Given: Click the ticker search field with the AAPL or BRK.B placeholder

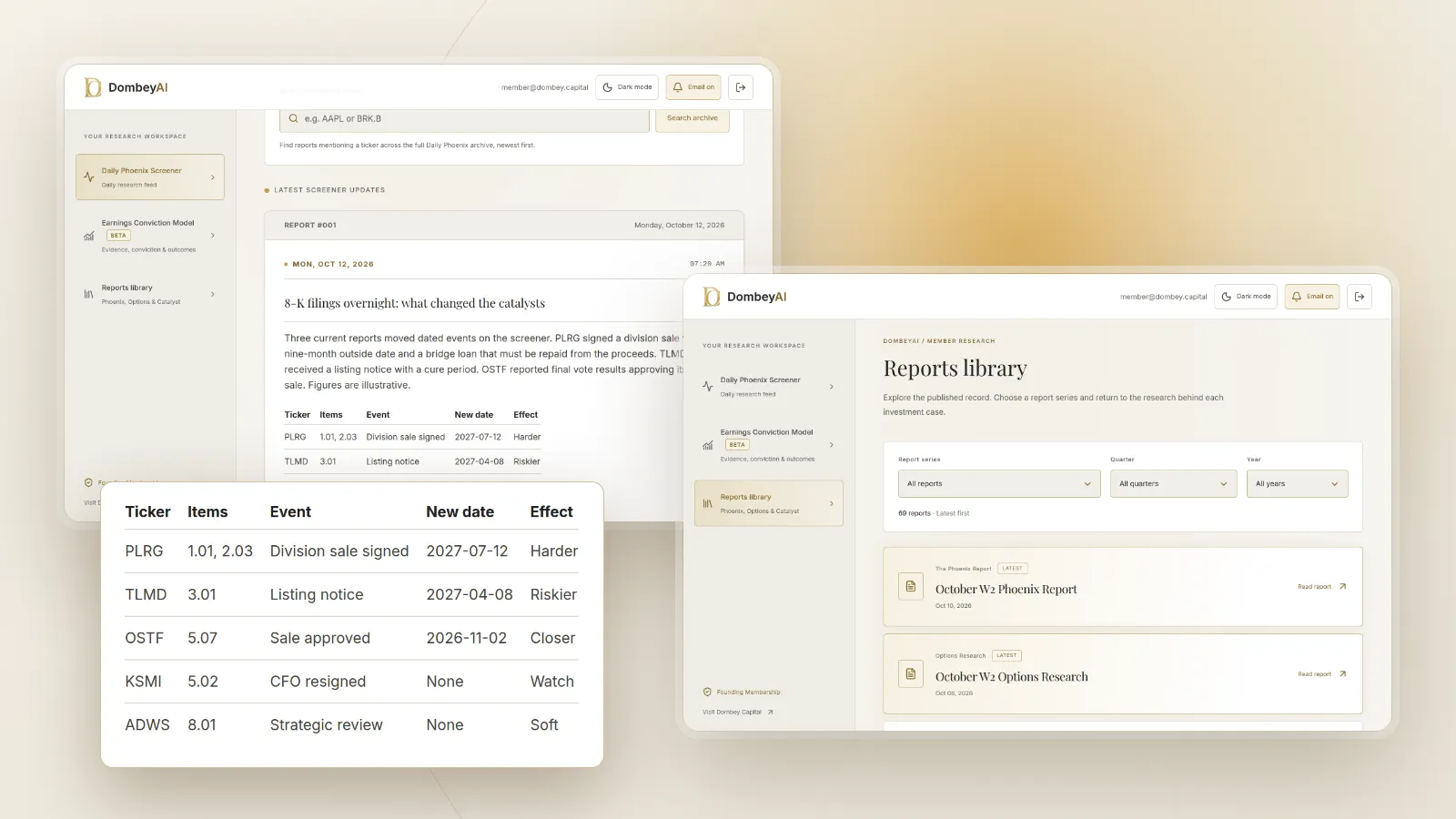Looking at the screenshot, I should (465, 119).
